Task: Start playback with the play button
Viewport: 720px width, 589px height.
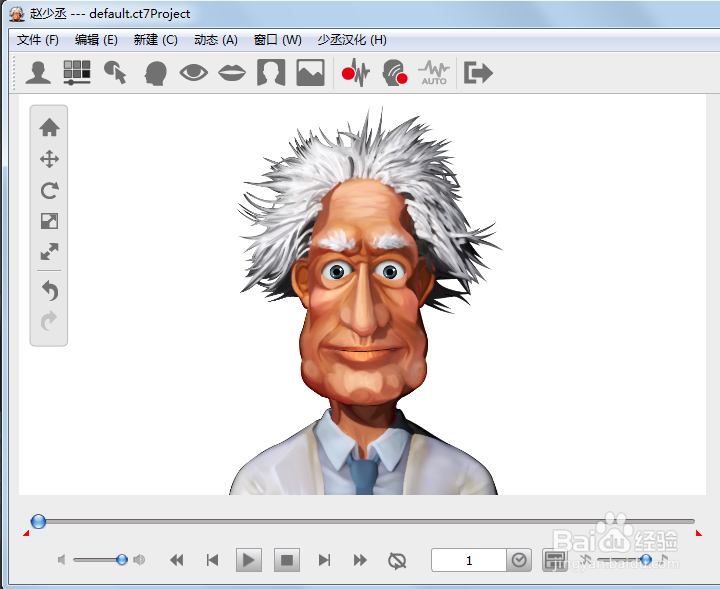Action: [x=248, y=560]
